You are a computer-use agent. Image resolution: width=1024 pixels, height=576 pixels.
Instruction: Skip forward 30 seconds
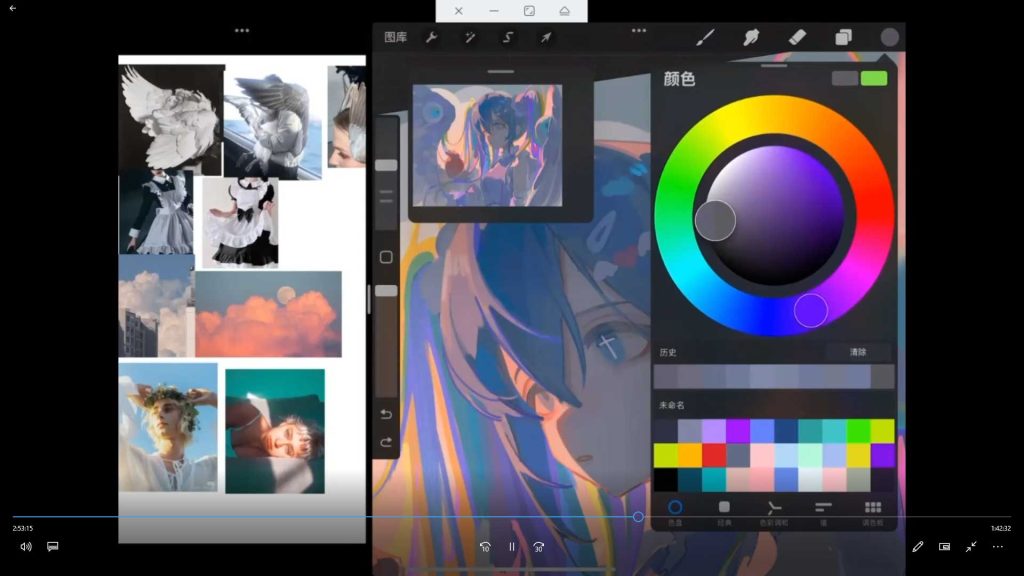539,547
